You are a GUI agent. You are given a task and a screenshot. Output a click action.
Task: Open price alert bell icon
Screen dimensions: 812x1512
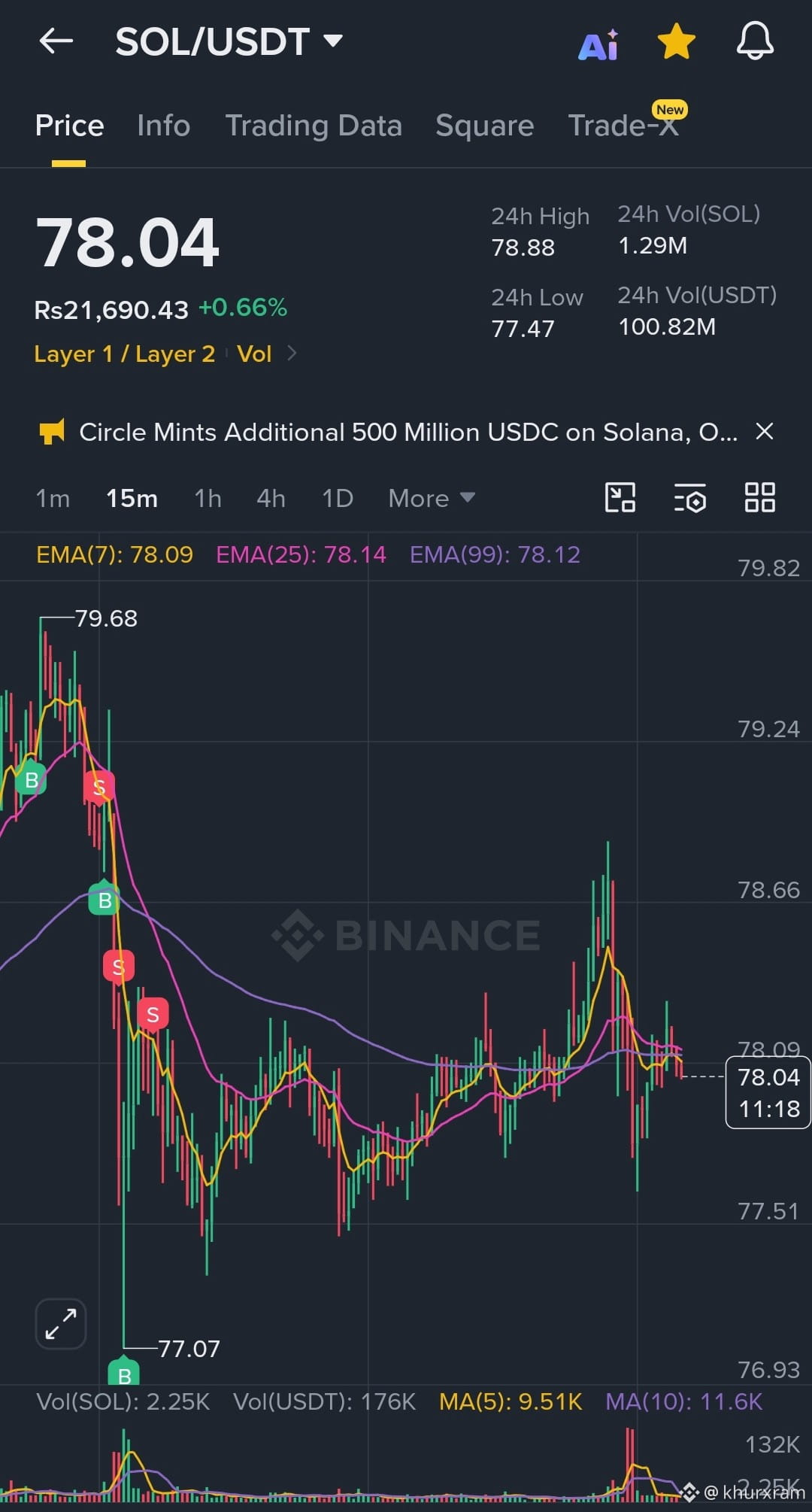click(x=755, y=41)
